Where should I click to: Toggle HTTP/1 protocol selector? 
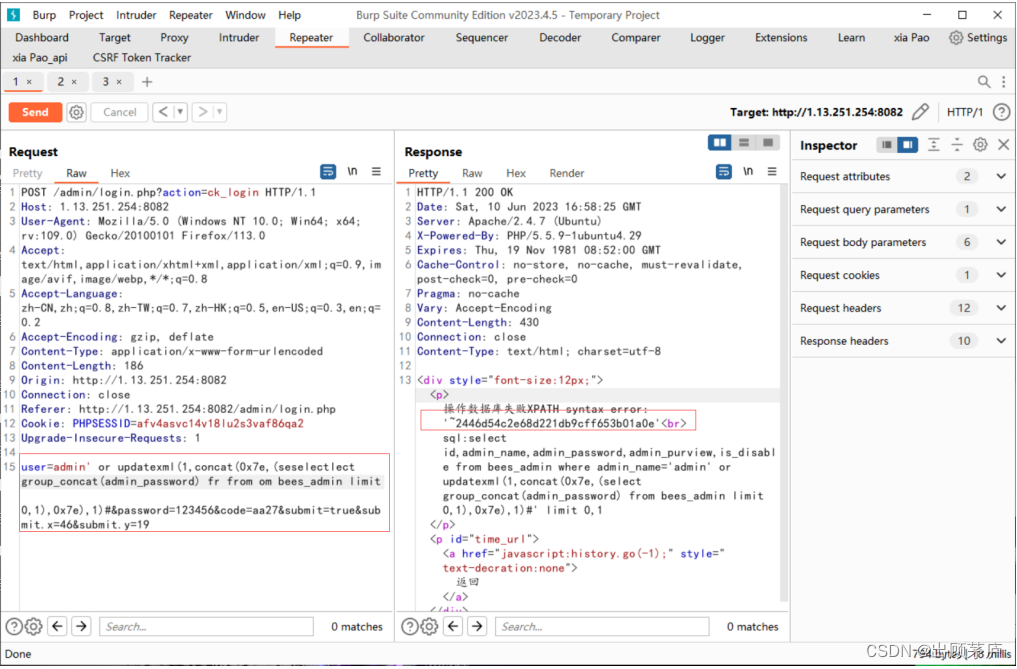[x=964, y=112]
